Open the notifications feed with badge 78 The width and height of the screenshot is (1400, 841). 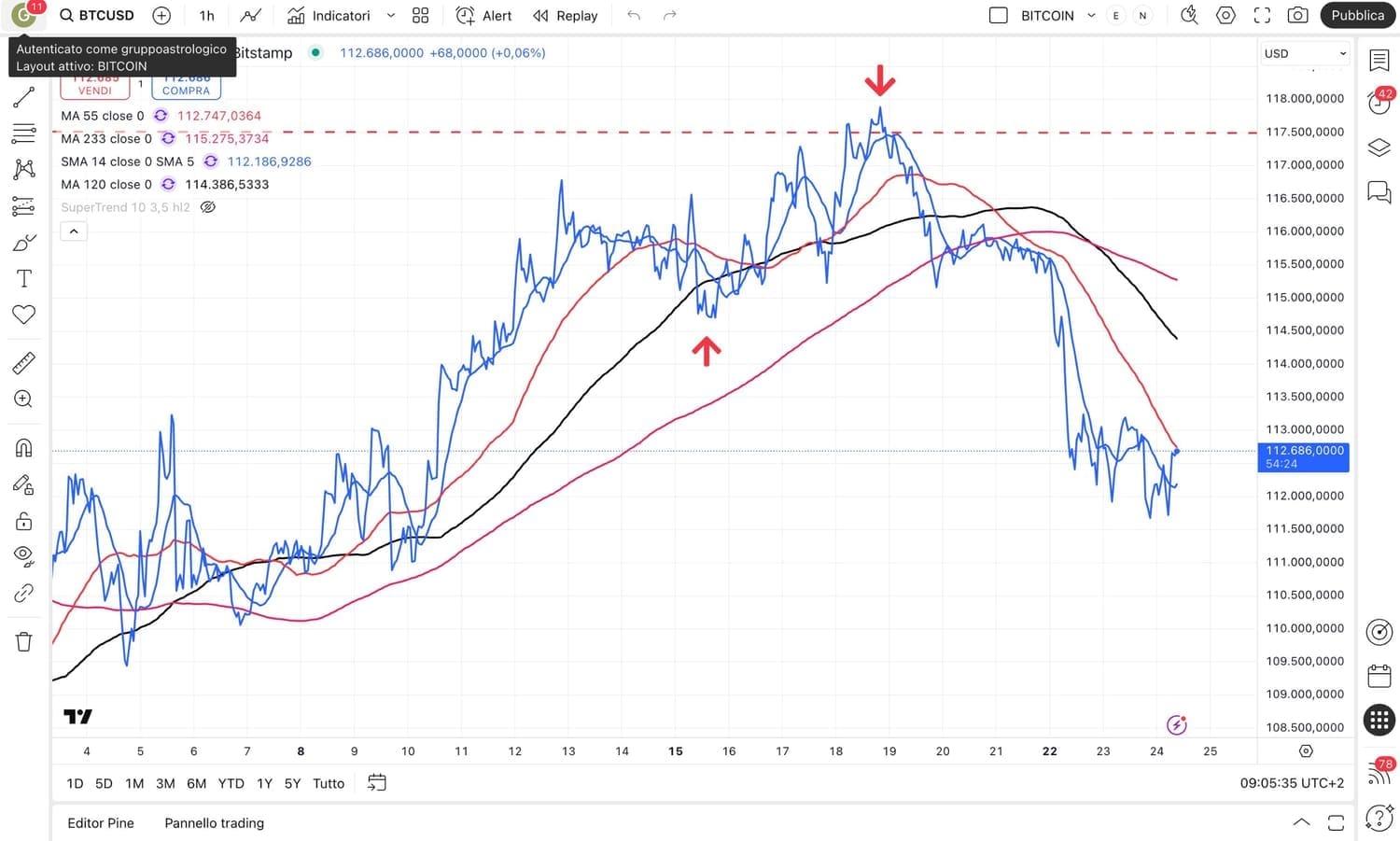pos(1379,772)
